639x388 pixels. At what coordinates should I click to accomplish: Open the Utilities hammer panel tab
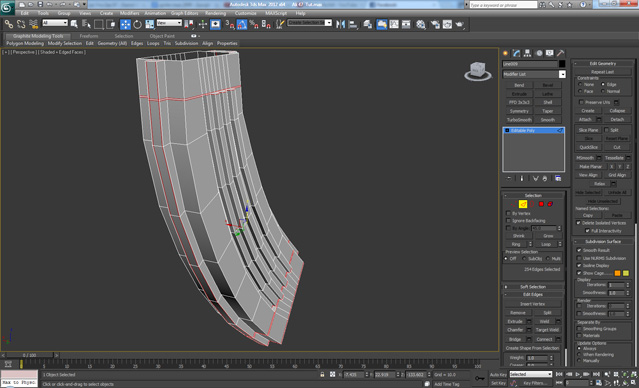click(561, 53)
